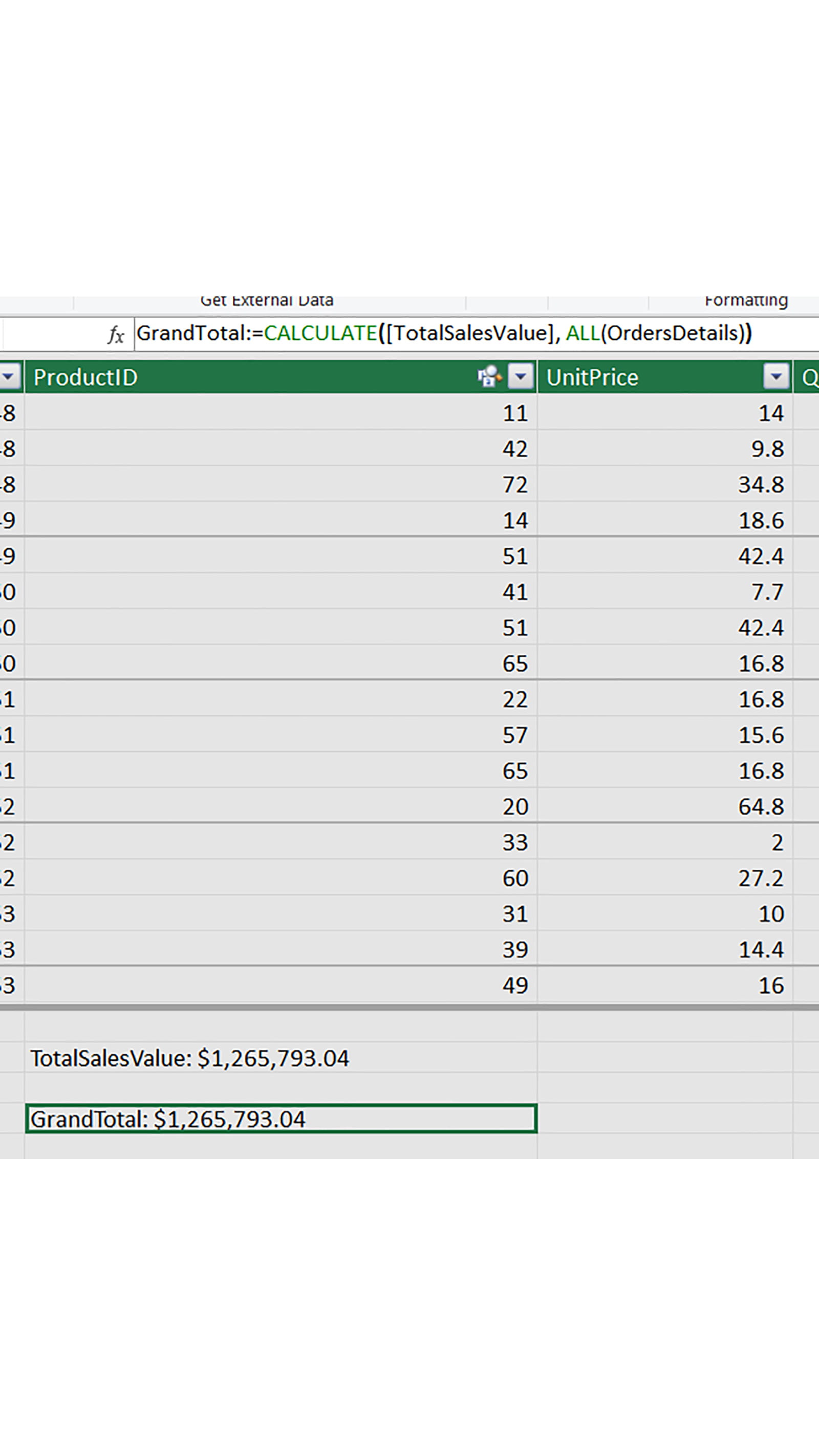Click the Formatting ribbon group label

click(x=745, y=301)
